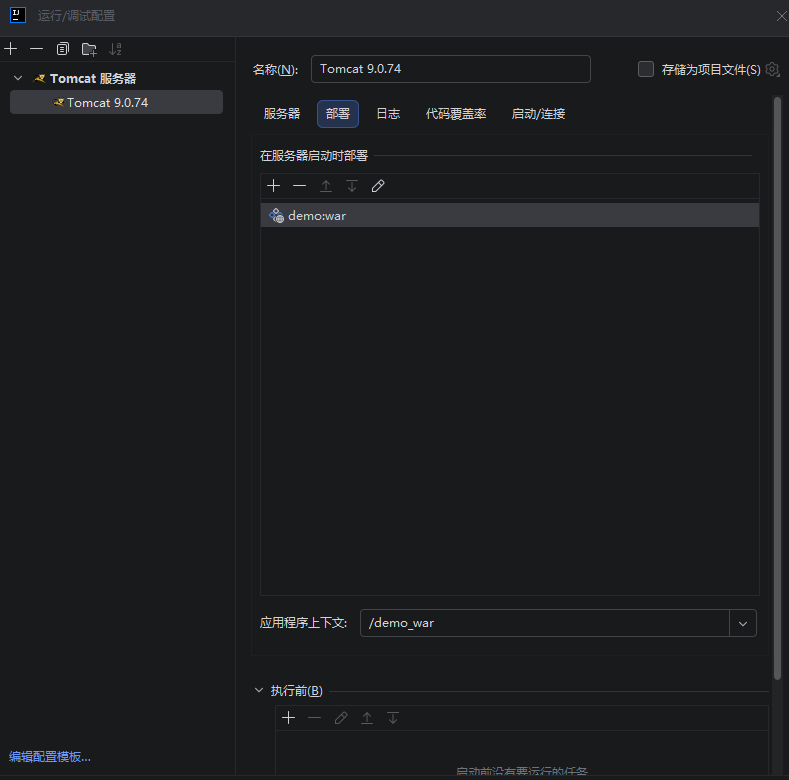Click the demo:war artifact icon
Viewport: 789px width, 780px height.
(x=276, y=215)
